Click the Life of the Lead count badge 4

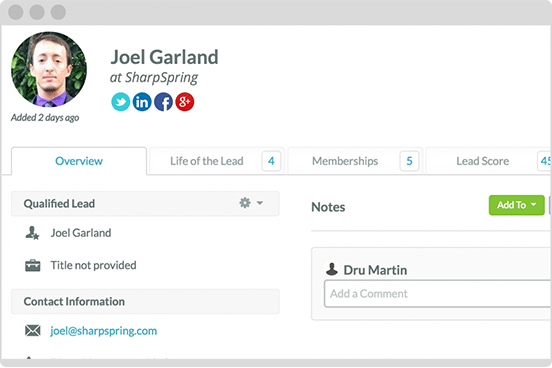coord(271,161)
